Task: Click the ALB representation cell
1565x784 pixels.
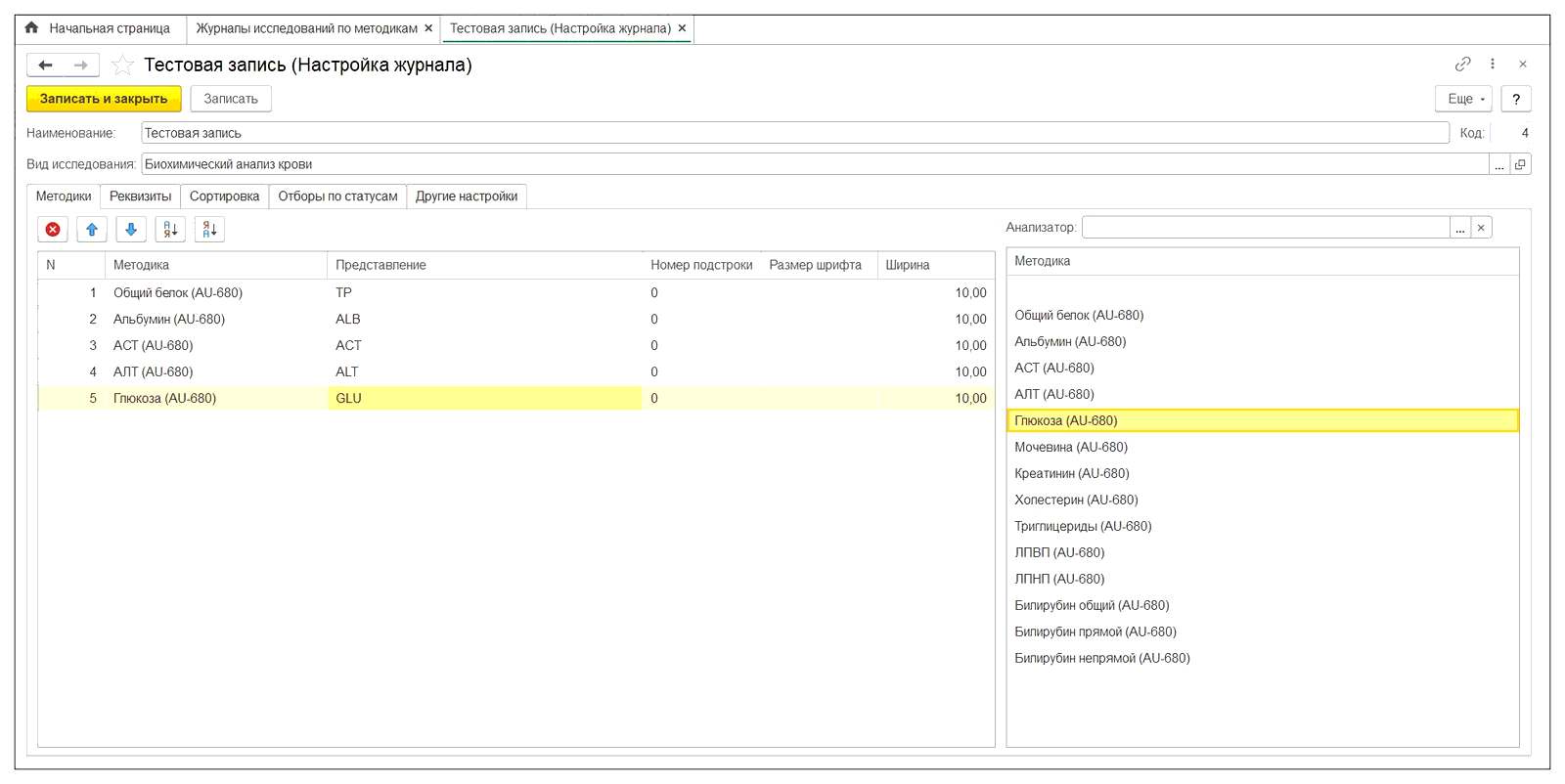Action: click(485, 320)
